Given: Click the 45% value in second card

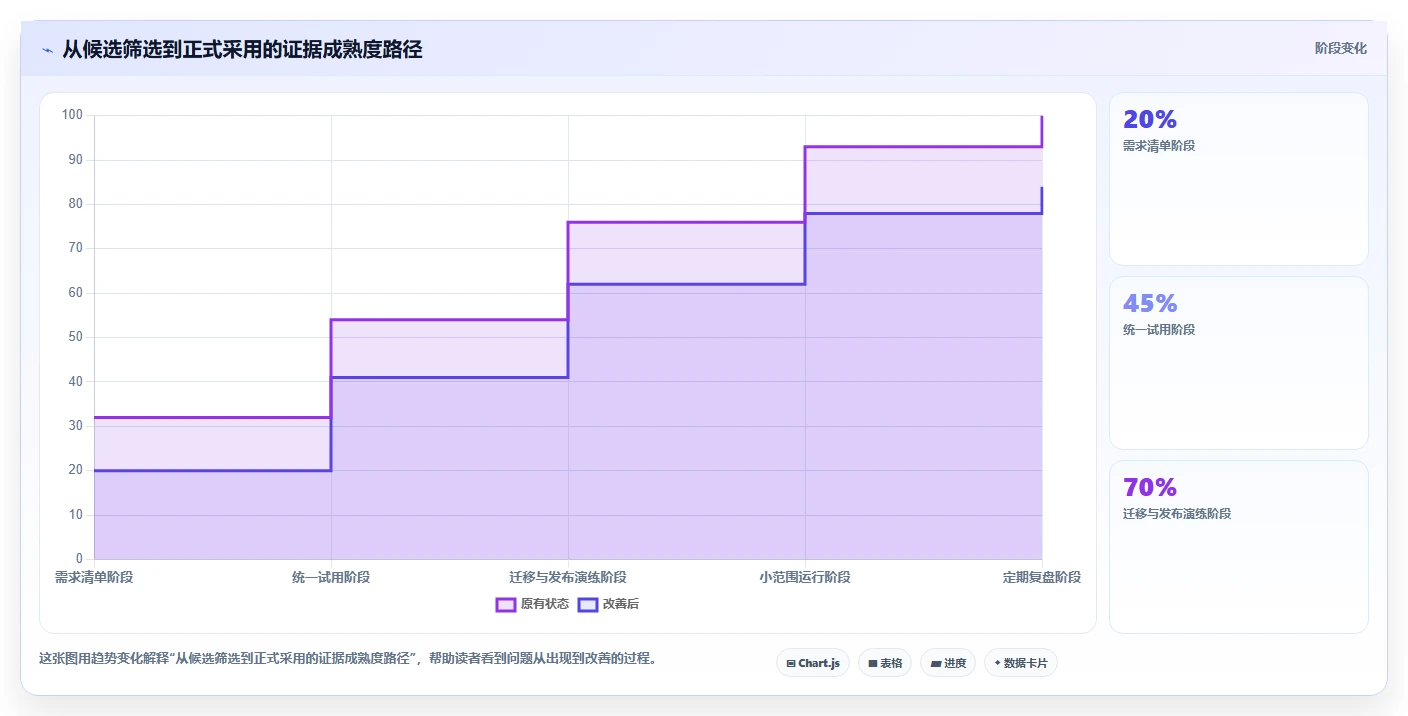Looking at the screenshot, I should coord(1150,304).
